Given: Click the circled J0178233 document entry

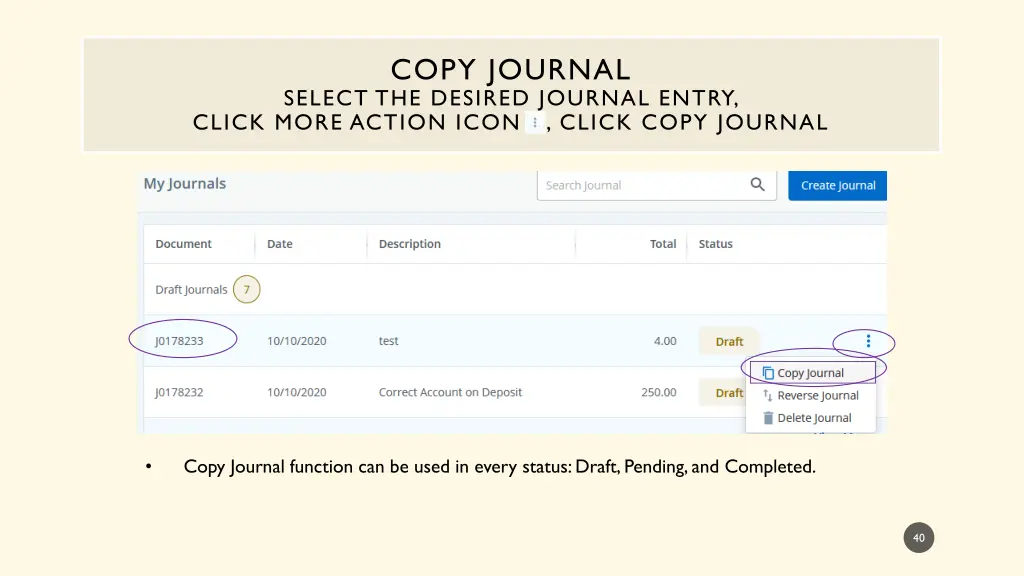Looking at the screenshot, I should point(181,340).
